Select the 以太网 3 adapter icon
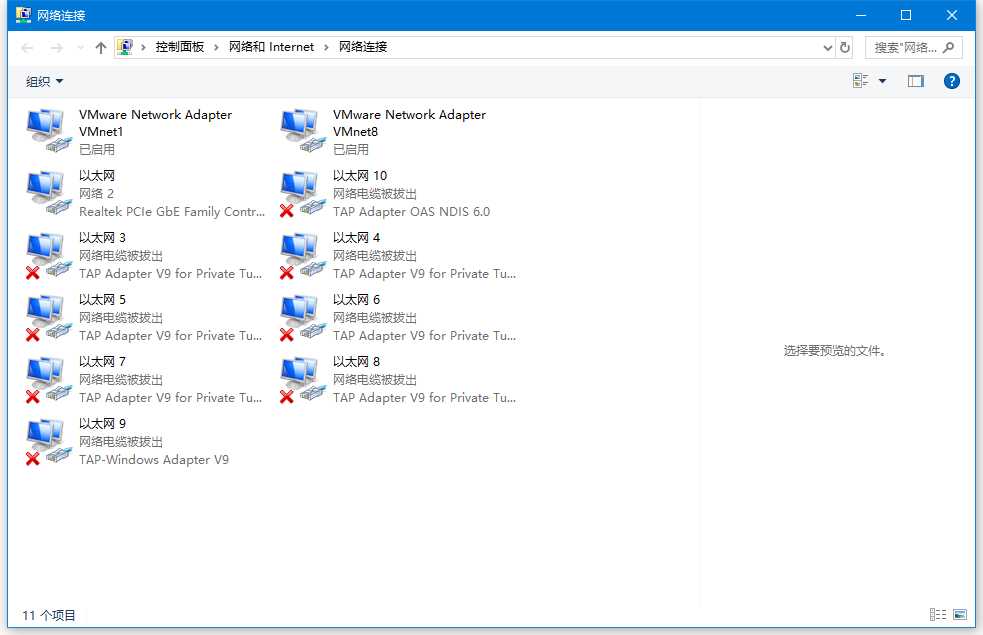 48,255
